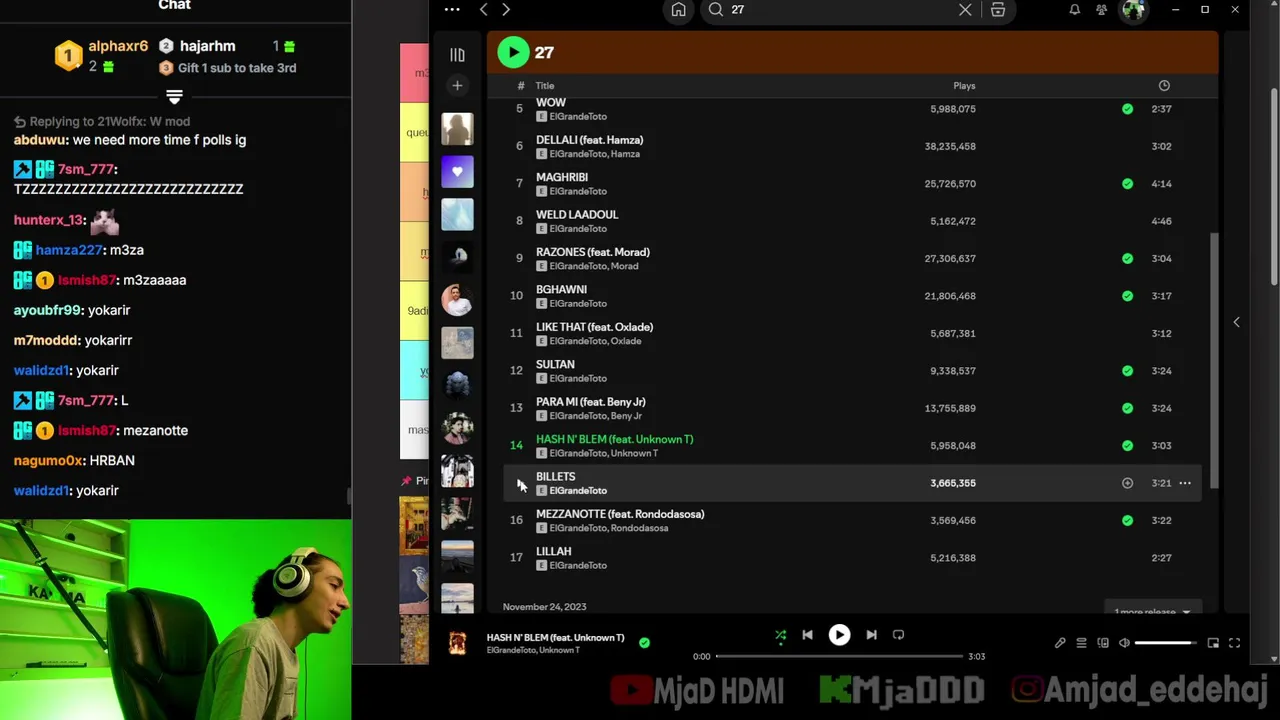This screenshot has width=1280, height=720.
Task: Toggle saved checkmark for MAGHRIBI
Action: (x=1127, y=184)
